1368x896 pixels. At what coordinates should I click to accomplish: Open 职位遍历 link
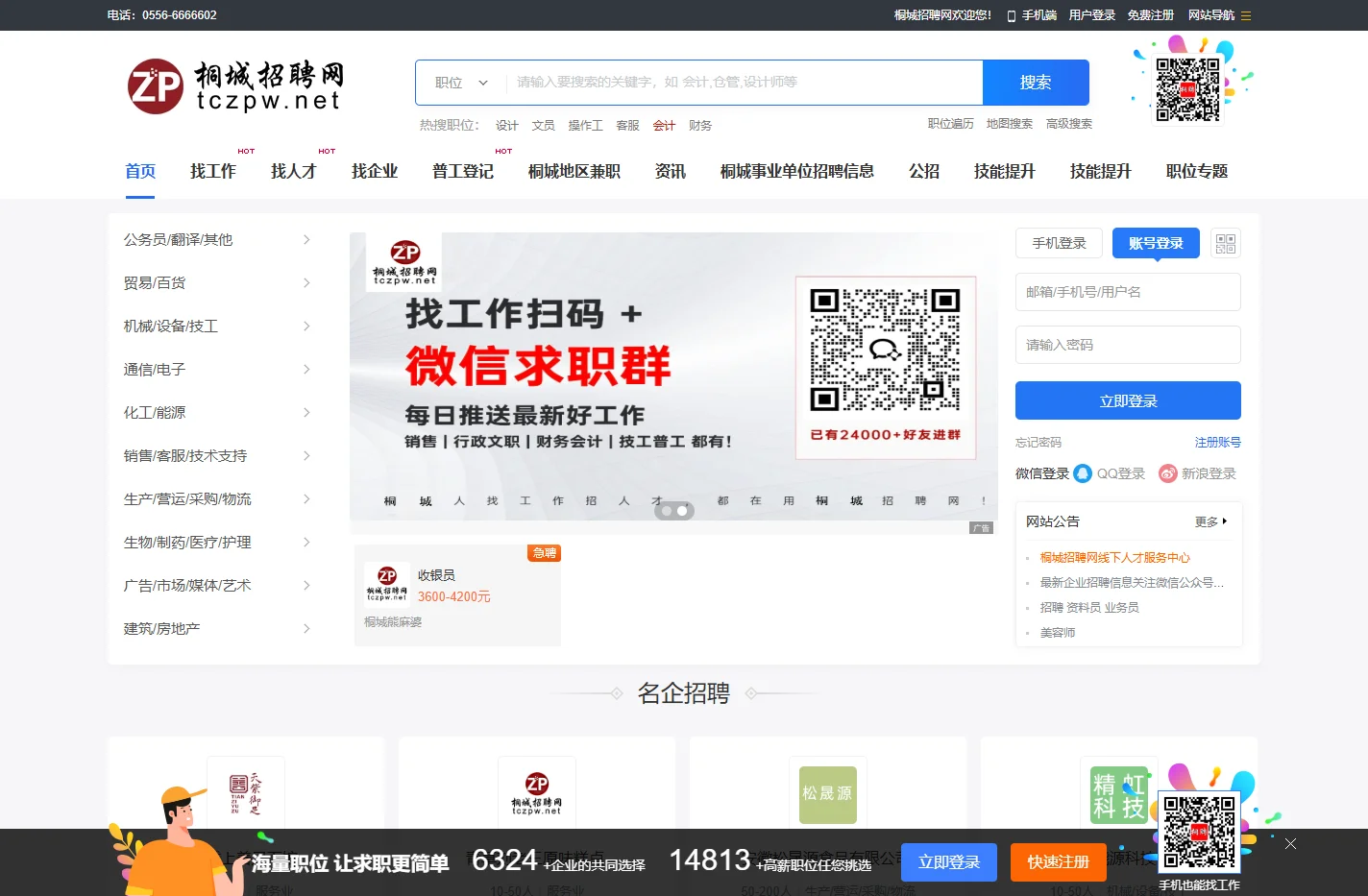pos(951,124)
